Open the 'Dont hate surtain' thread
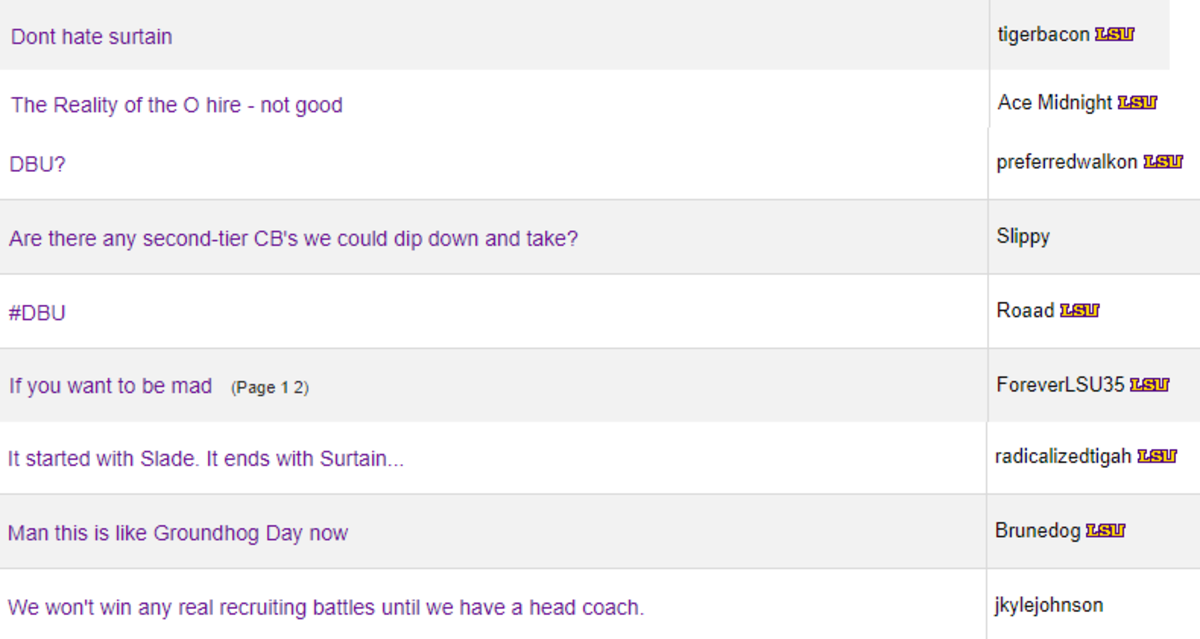This screenshot has width=1200, height=639. 91,37
